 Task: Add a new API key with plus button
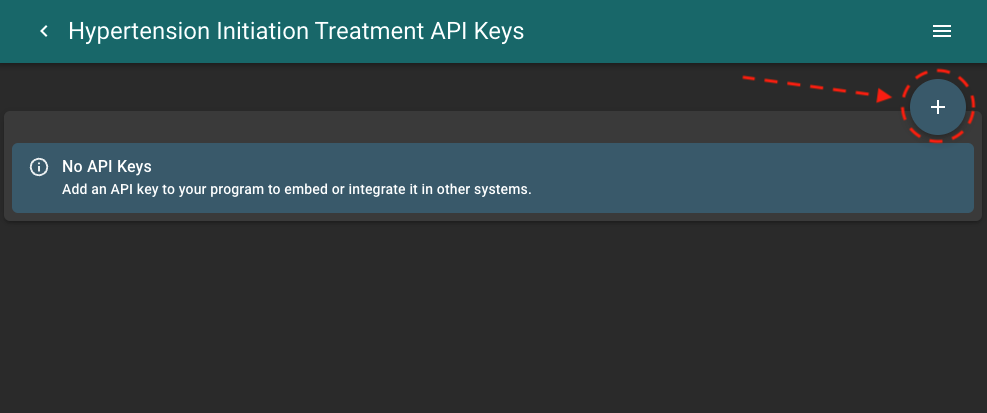pyautogui.click(x=938, y=107)
